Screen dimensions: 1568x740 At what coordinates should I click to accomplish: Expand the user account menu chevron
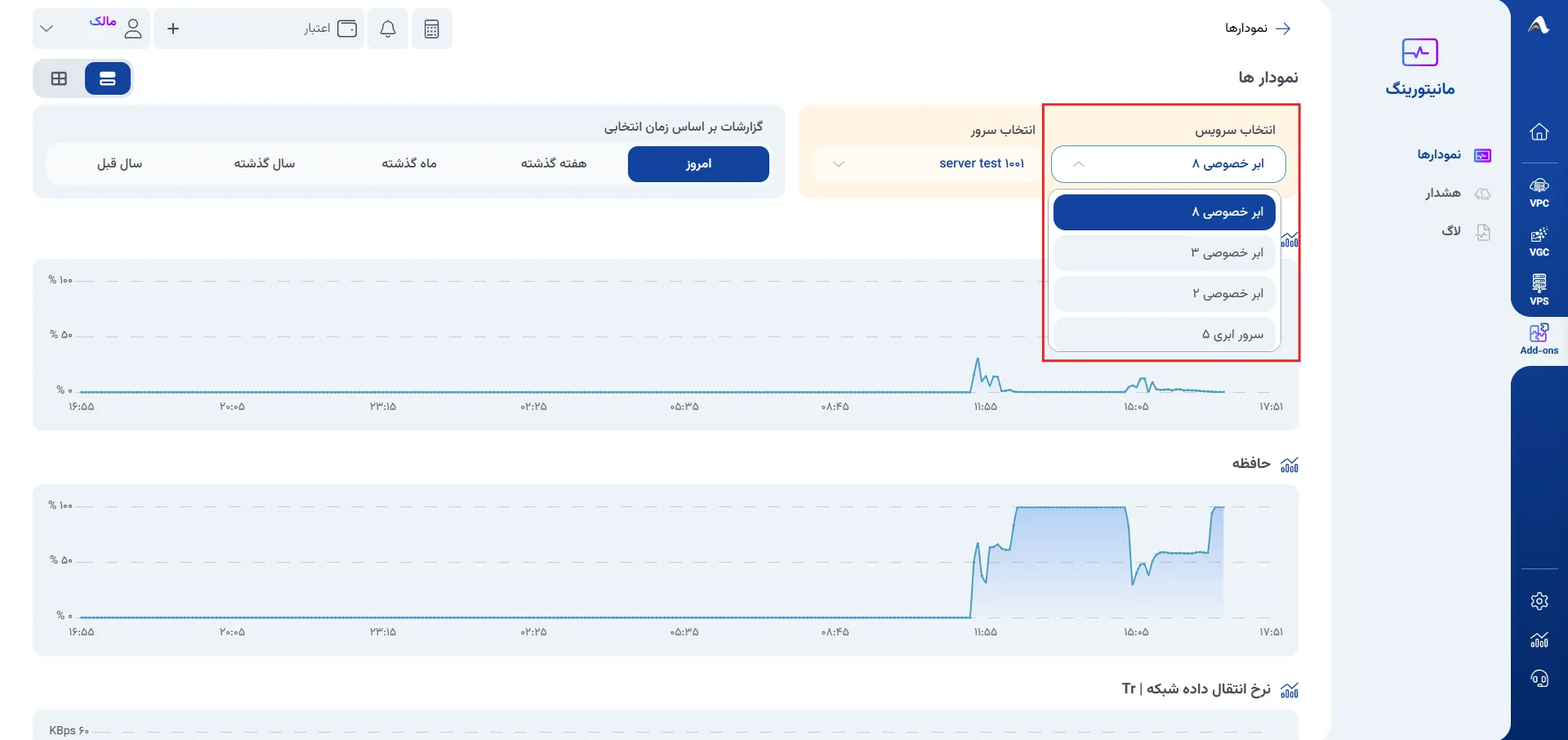pyautogui.click(x=47, y=29)
